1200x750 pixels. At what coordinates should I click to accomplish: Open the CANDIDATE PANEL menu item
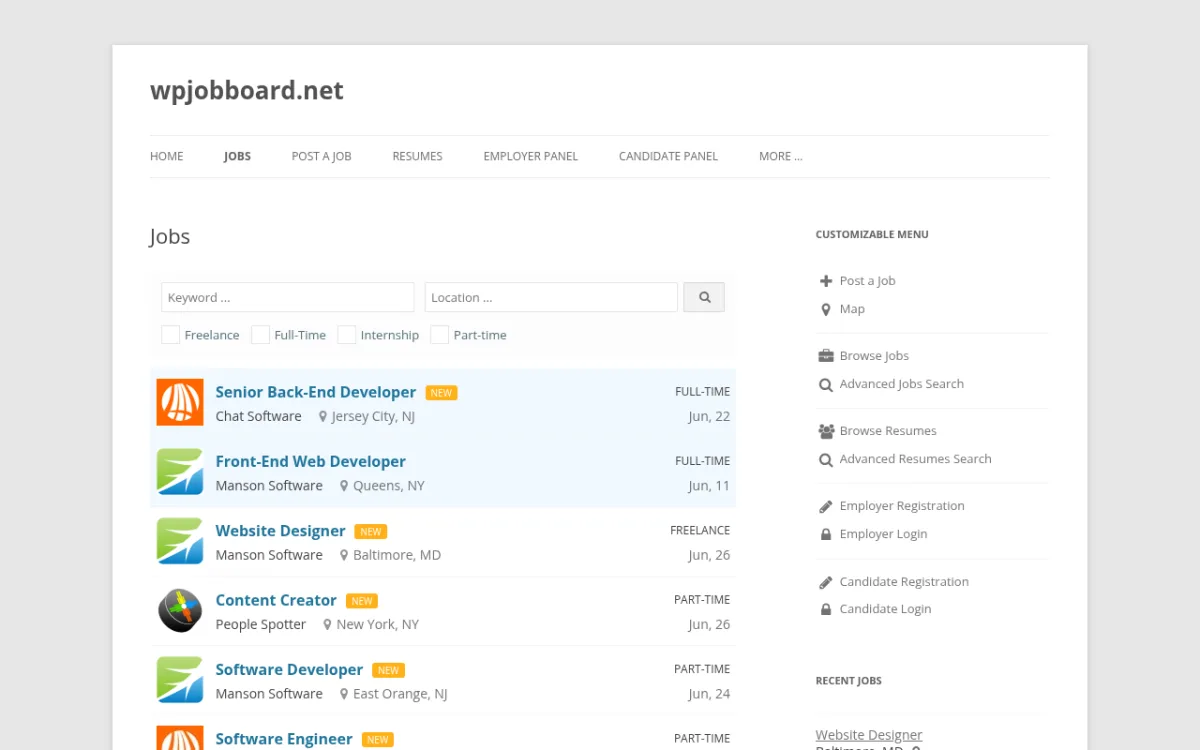point(668,156)
